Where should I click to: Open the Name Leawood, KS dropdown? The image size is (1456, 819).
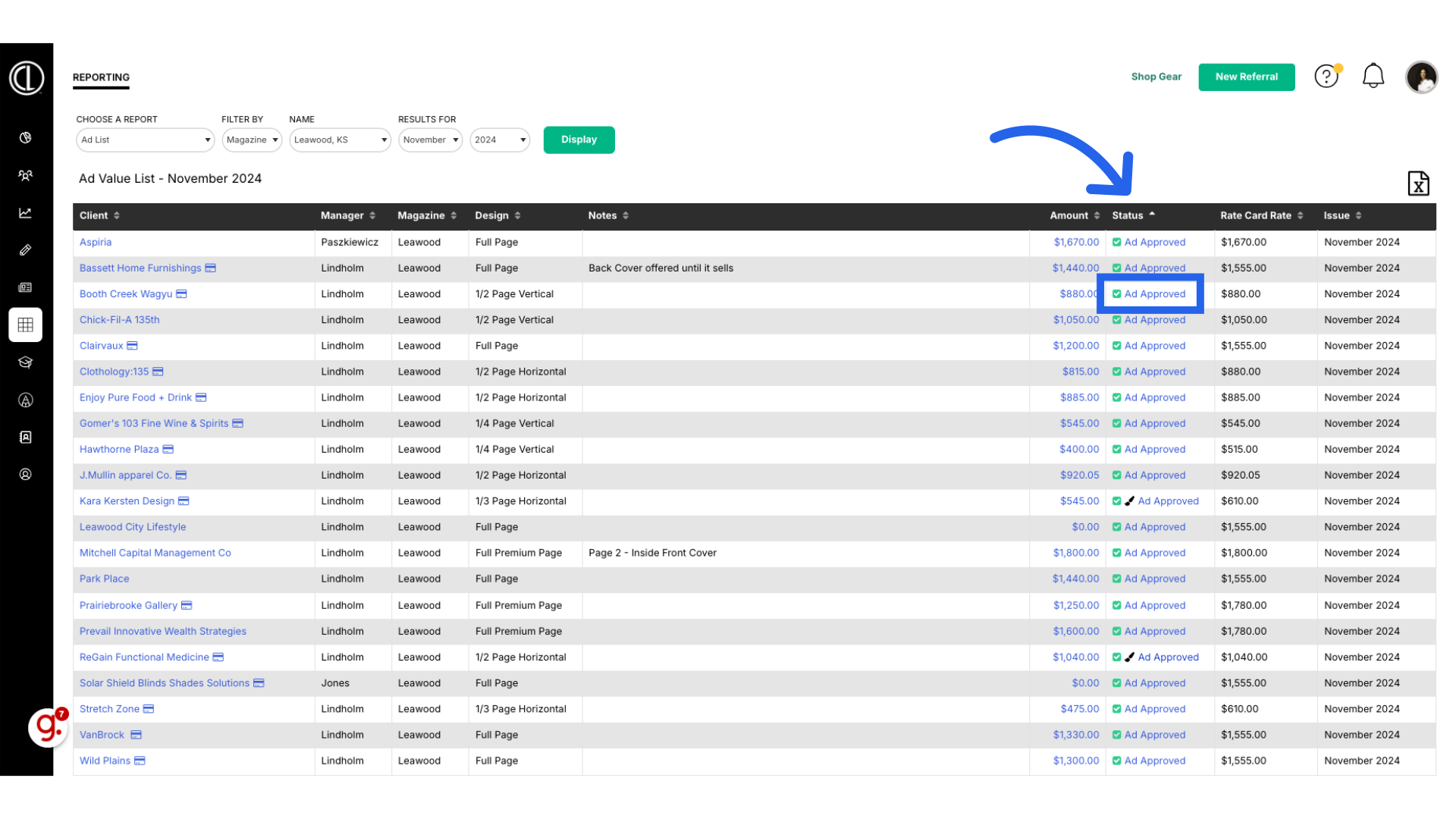pos(340,140)
